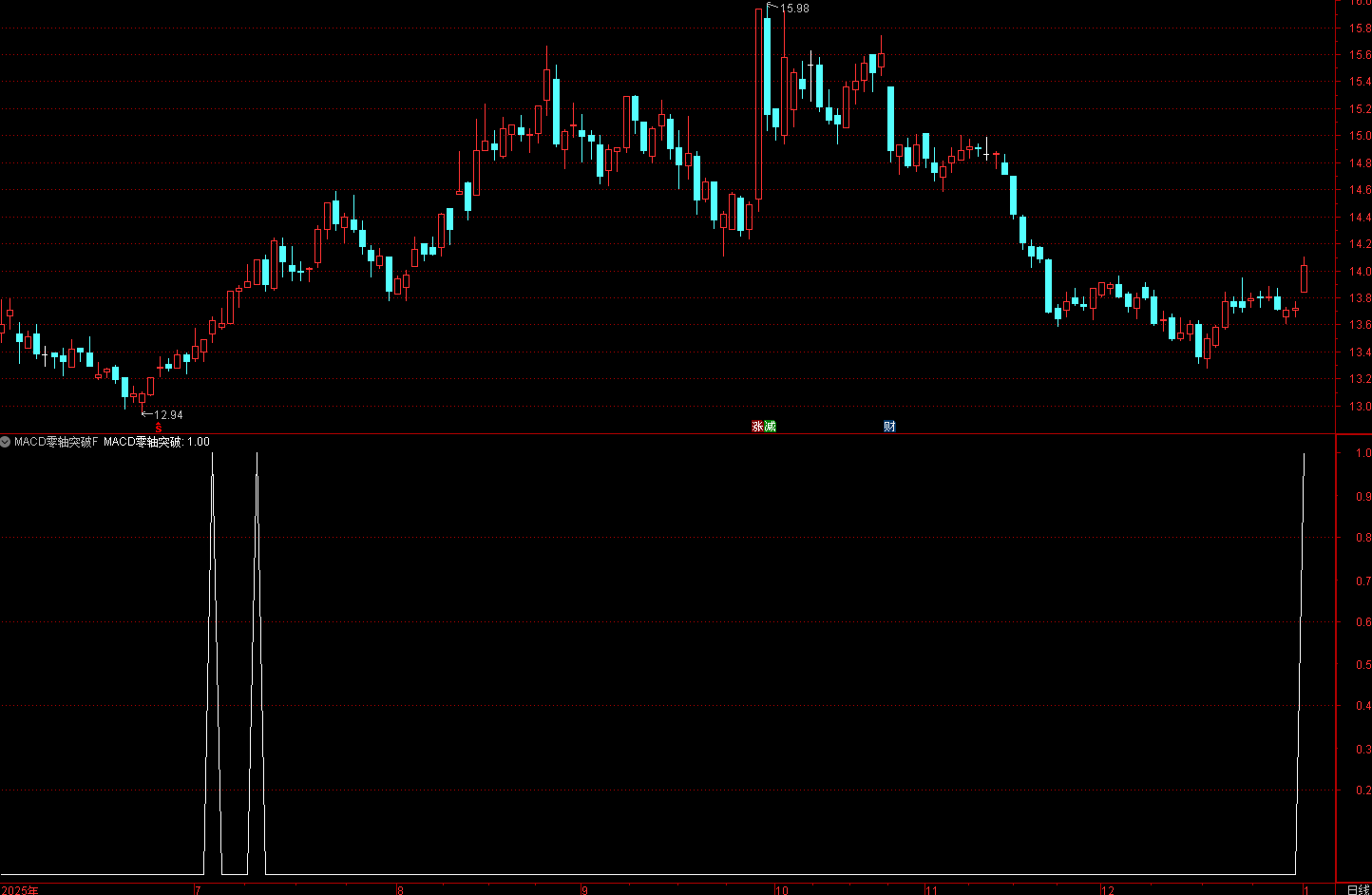
Task: Select the 15.98 high price label
Action: [x=794, y=9]
